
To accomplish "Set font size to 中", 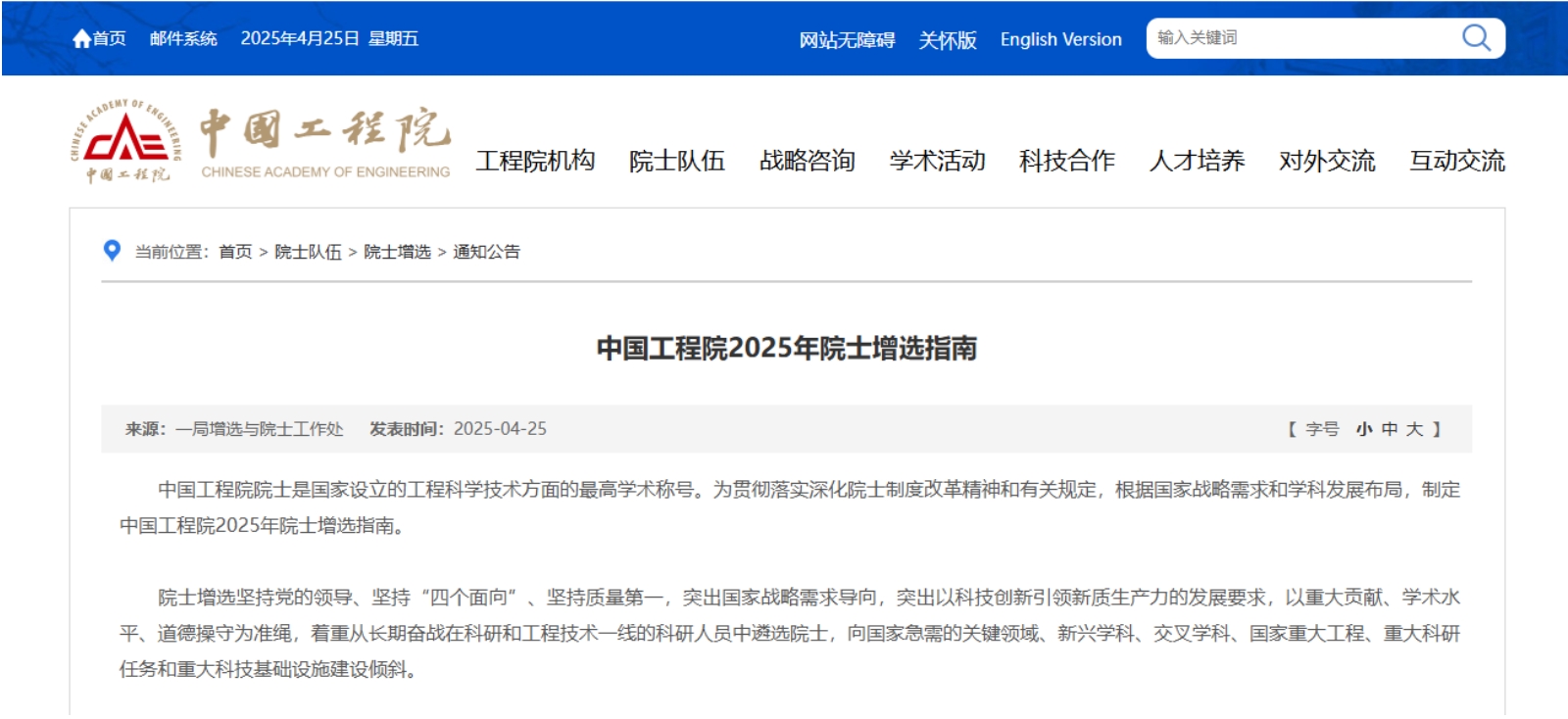I will point(1390,429).
